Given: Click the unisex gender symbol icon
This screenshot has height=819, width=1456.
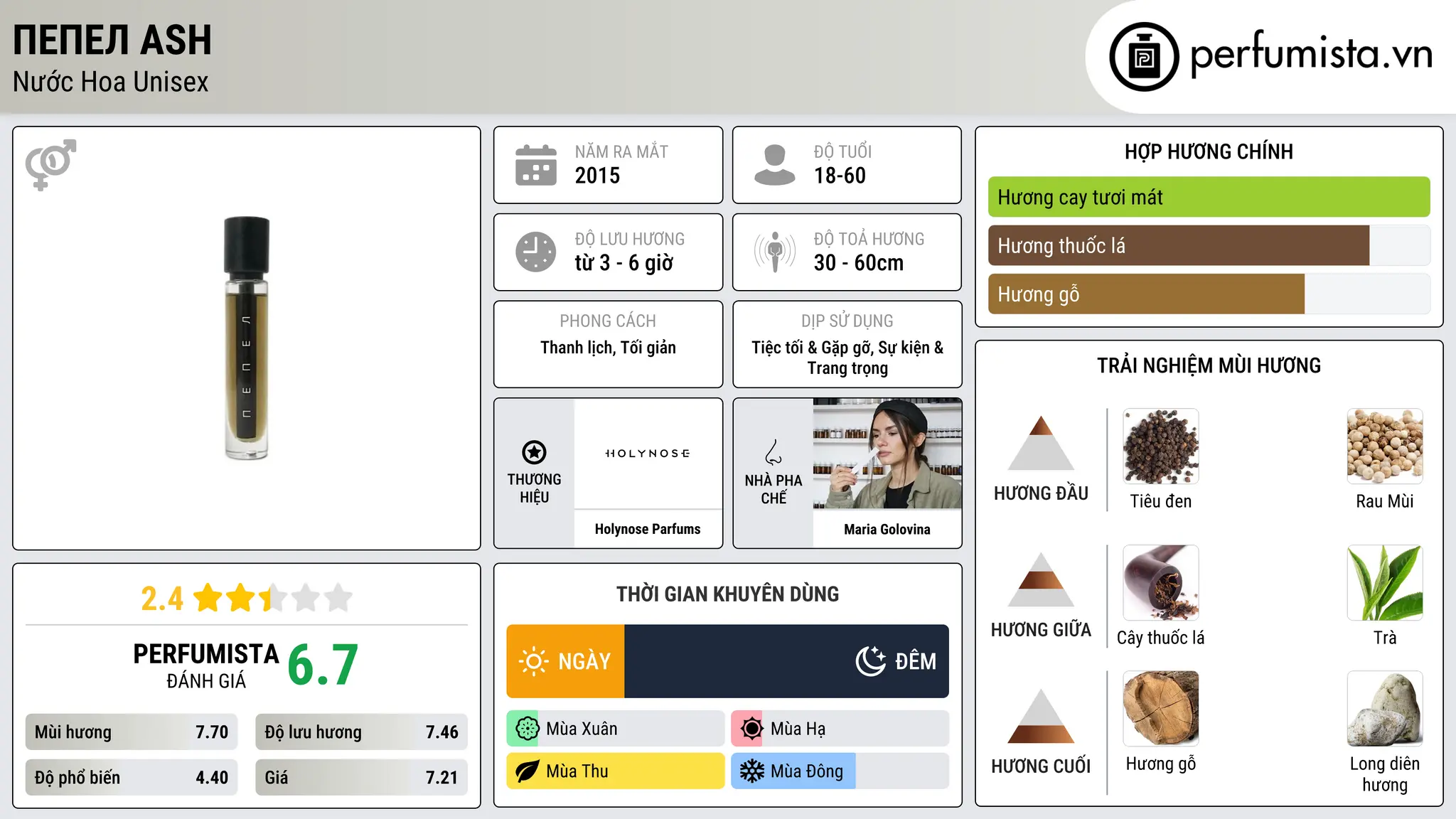Looking at the screenshot, I should [50, 165].
